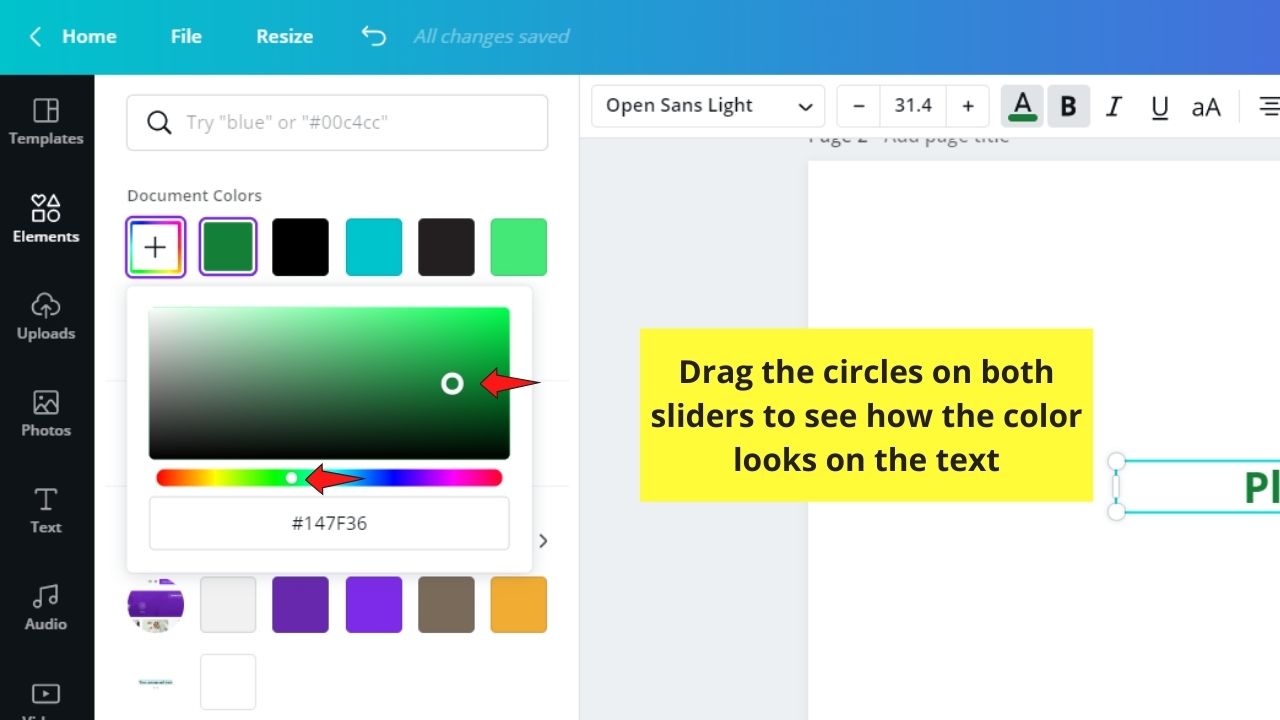Open the Resize menu
This screenshot has width=1280, height=720.
click(x=283, y=36)
